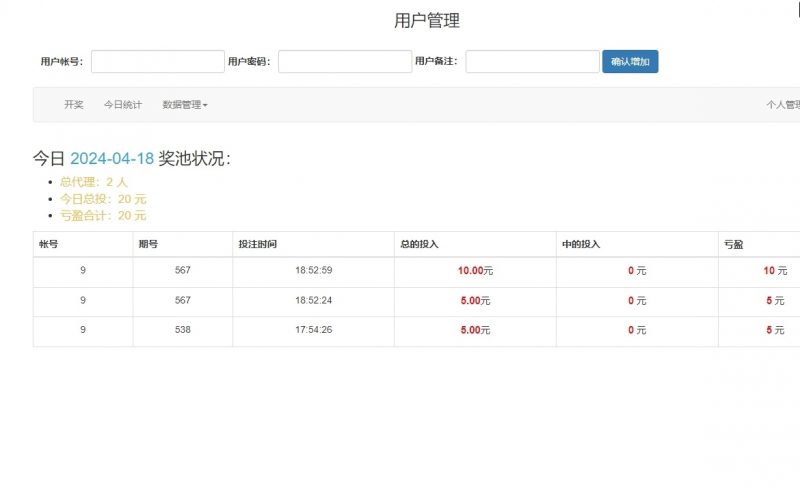Click the 用户帐号 input field
This screenshot has height=488, width=800.
(158, 62)
